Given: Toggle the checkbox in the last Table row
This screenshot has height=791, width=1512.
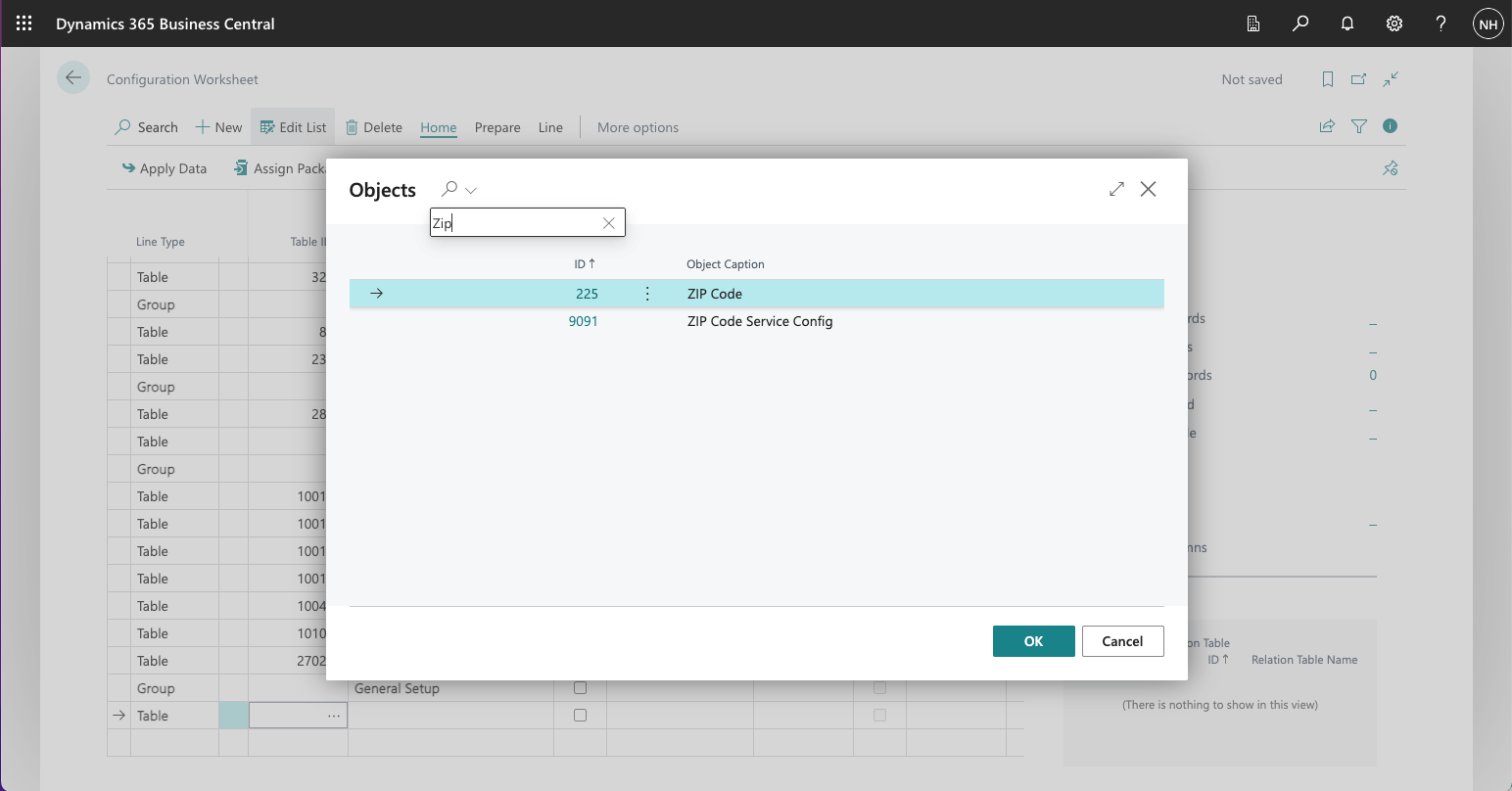Looking at the screenshot, I should [580, 716].
